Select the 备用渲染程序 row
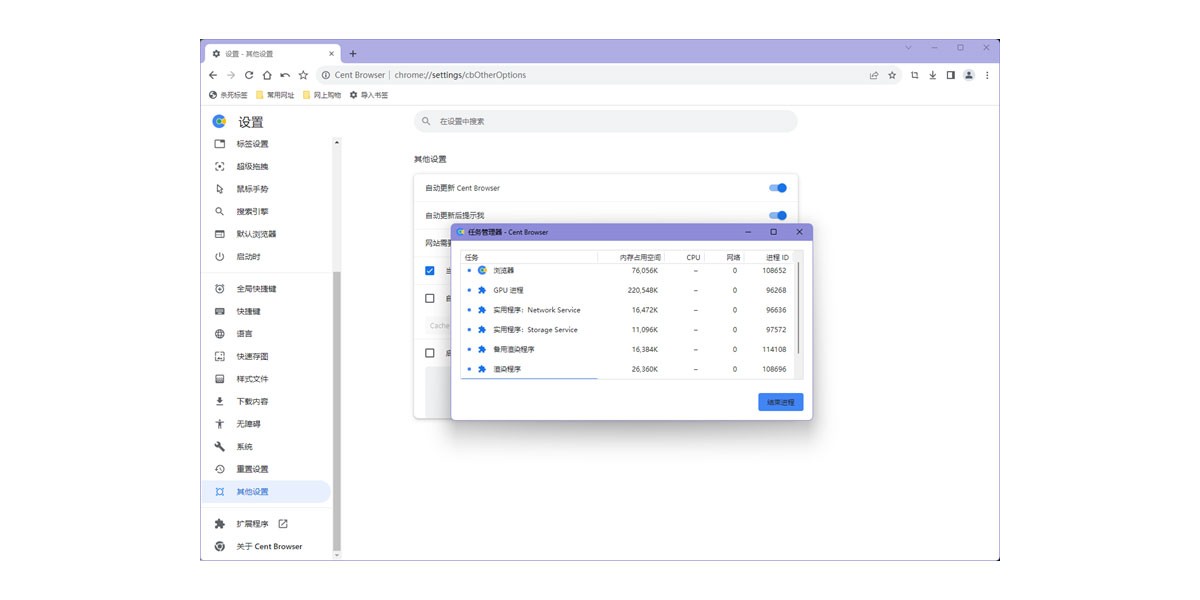This screenshot has height=600, width=1200. coord(627,349)
